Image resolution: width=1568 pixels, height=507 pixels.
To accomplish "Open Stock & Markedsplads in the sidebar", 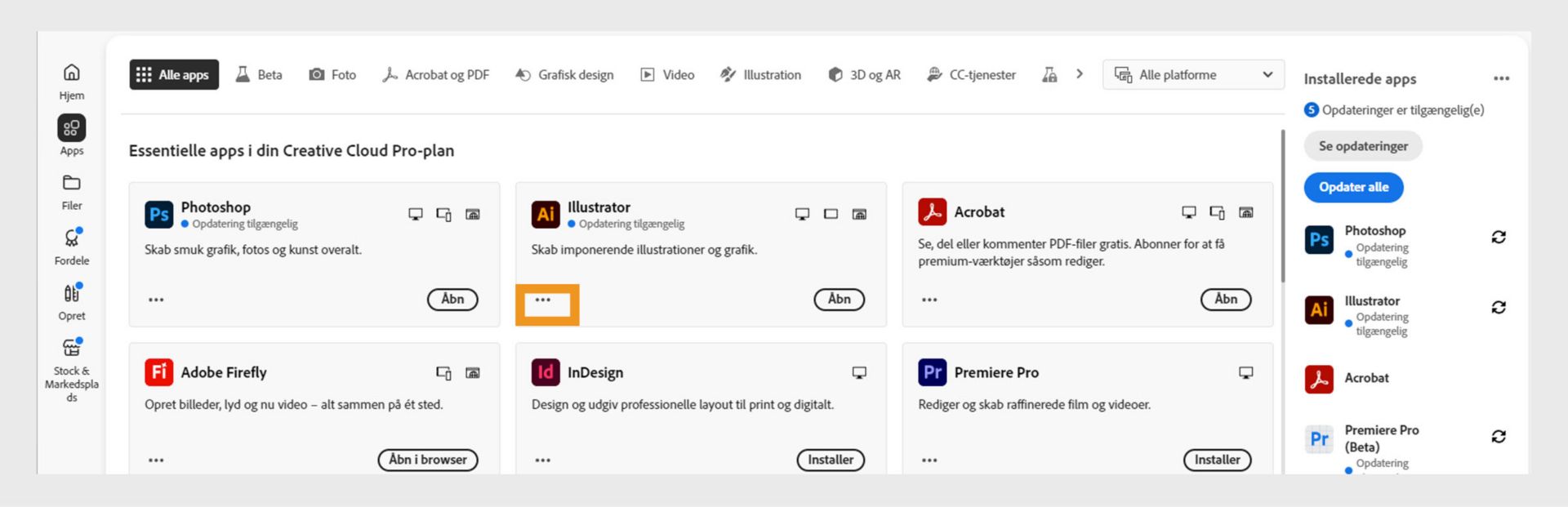I will (x=72, y=370).
